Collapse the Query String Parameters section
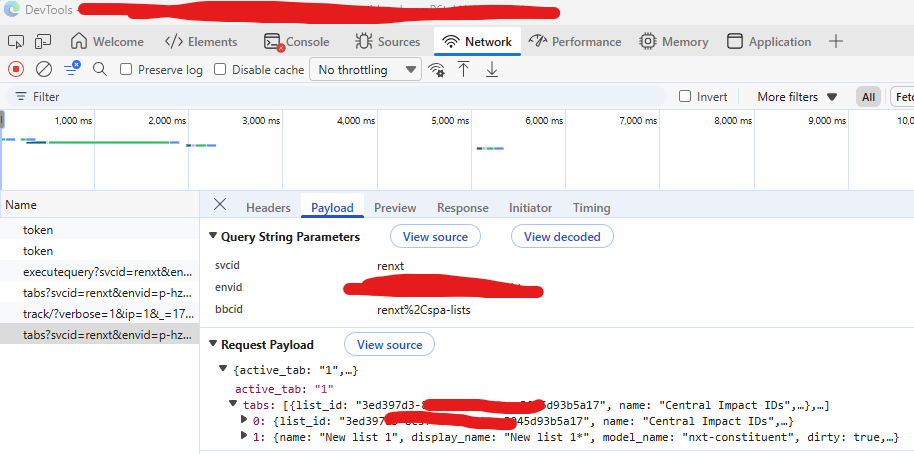The width and height of the screenshot is (914, 454). pos(213,236)
